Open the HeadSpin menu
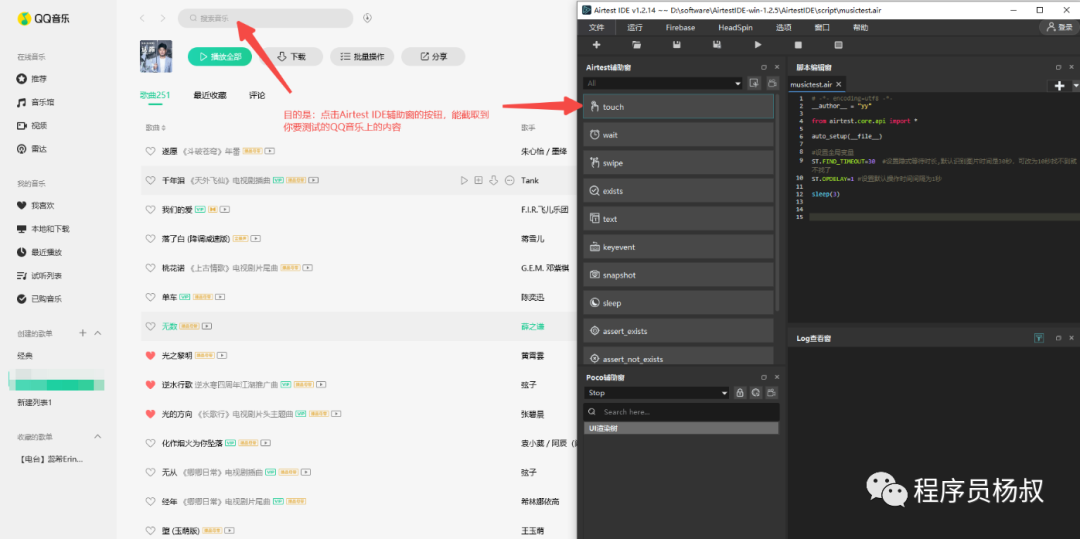The width and height of the screenshot is (1080, 539). pyautogui.click(x=735, y=28)
